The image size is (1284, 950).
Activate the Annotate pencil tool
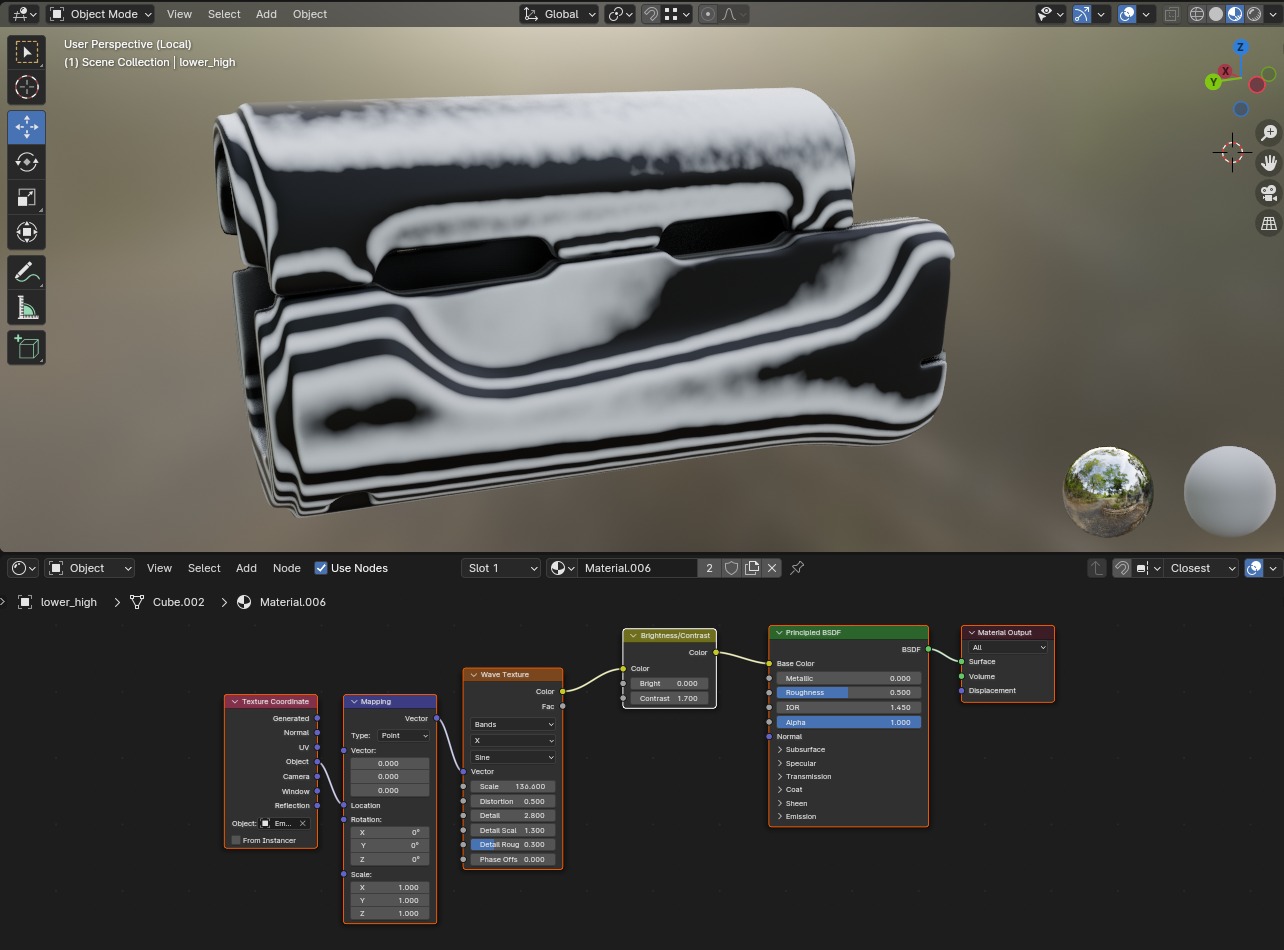click(x=27, y=273)
